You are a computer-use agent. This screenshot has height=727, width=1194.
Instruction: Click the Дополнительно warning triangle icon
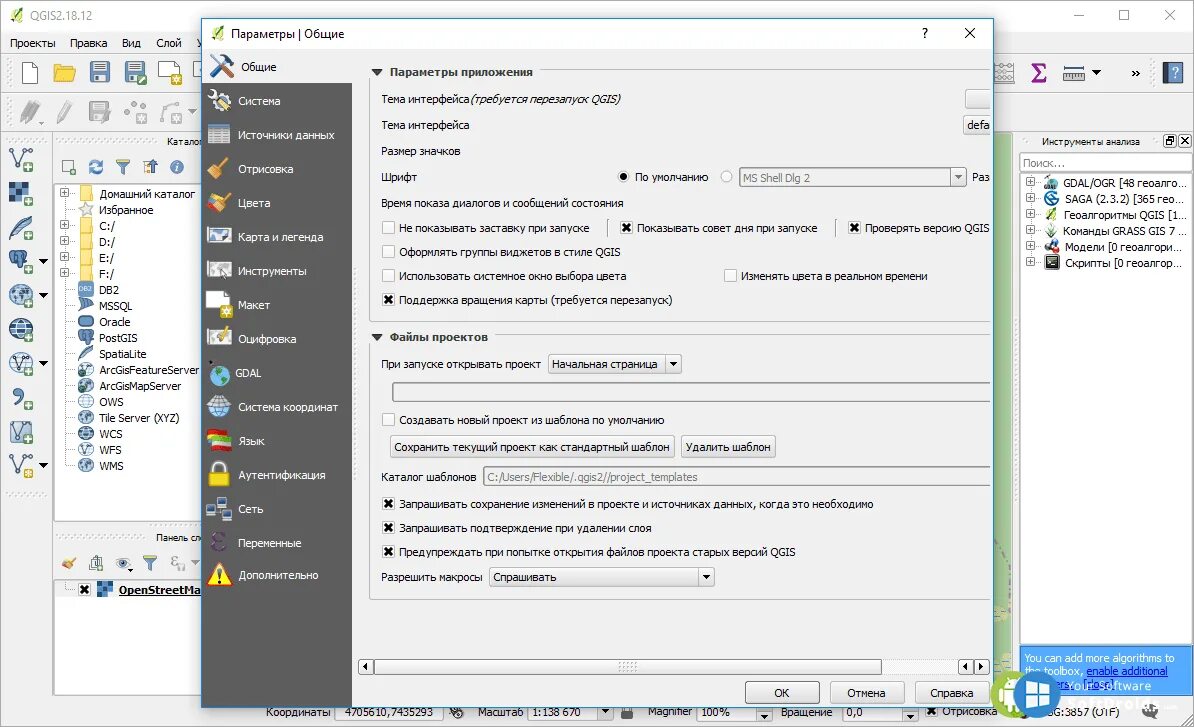point(219,575)
